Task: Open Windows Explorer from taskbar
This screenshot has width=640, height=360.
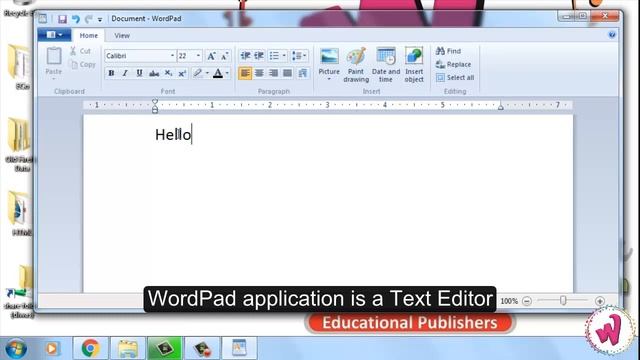Action: (127, 349)
